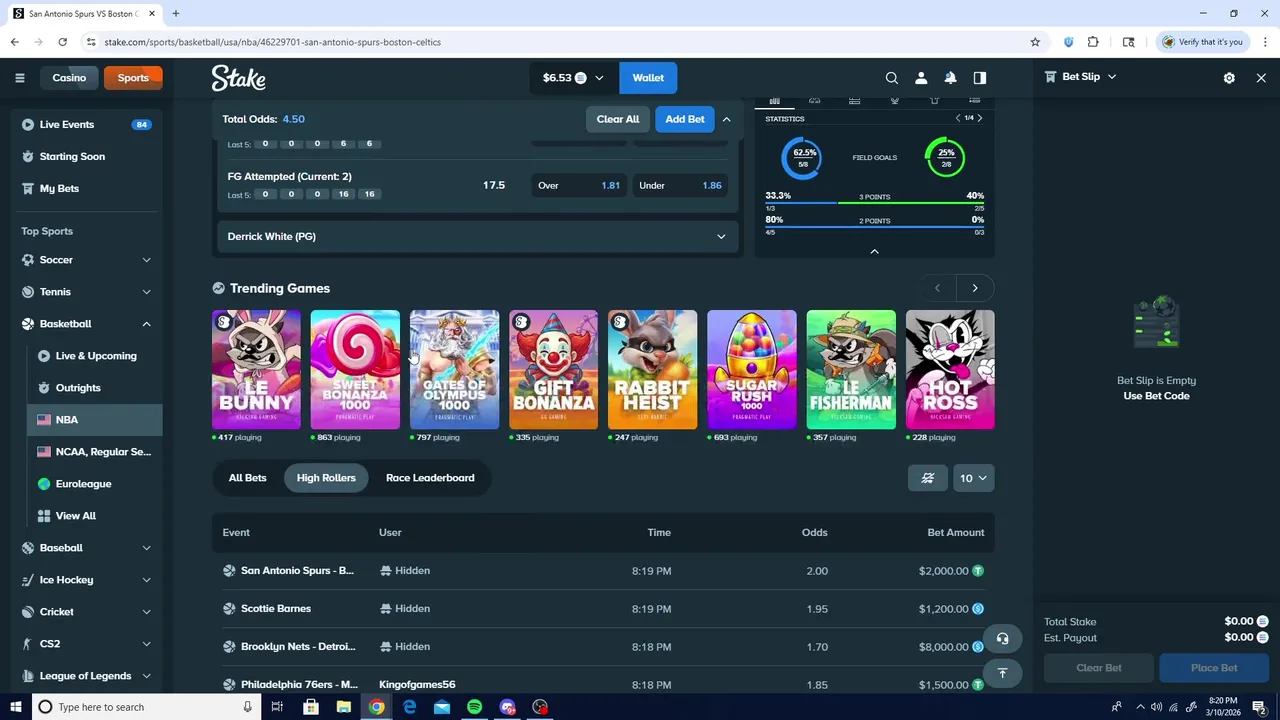The image size is (1280, 720).
Task: Click Use Bet Code link
Action: click(1156, 396)
